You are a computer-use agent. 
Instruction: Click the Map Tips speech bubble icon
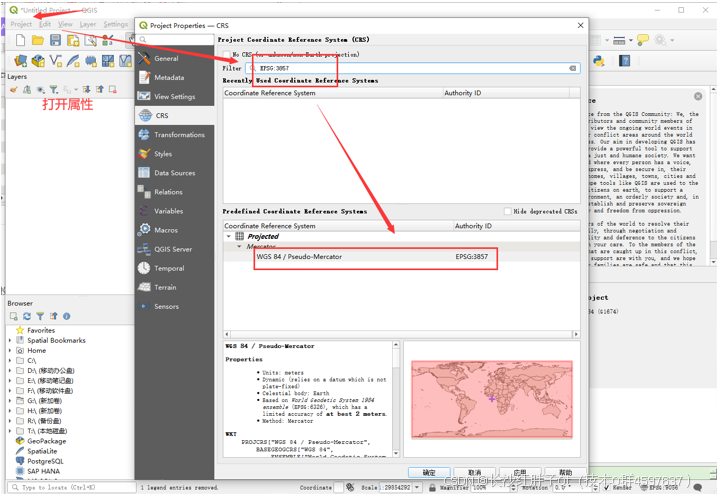tap(643, 40)
